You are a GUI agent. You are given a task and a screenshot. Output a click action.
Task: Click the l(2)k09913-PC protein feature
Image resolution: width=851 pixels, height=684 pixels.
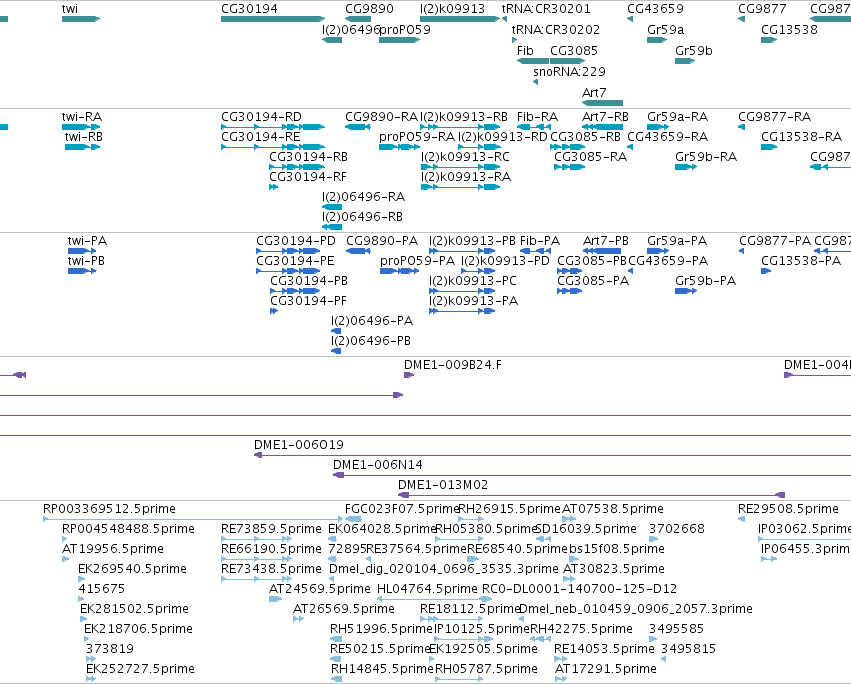point(462,291)
